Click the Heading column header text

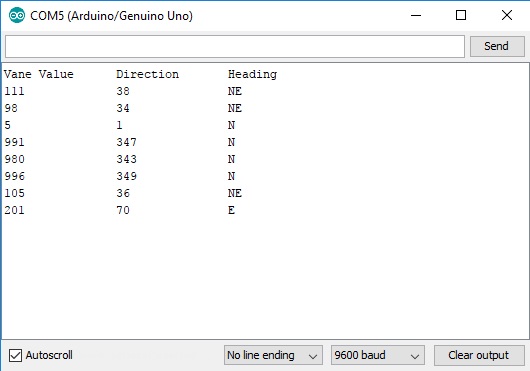pos(252,74)
